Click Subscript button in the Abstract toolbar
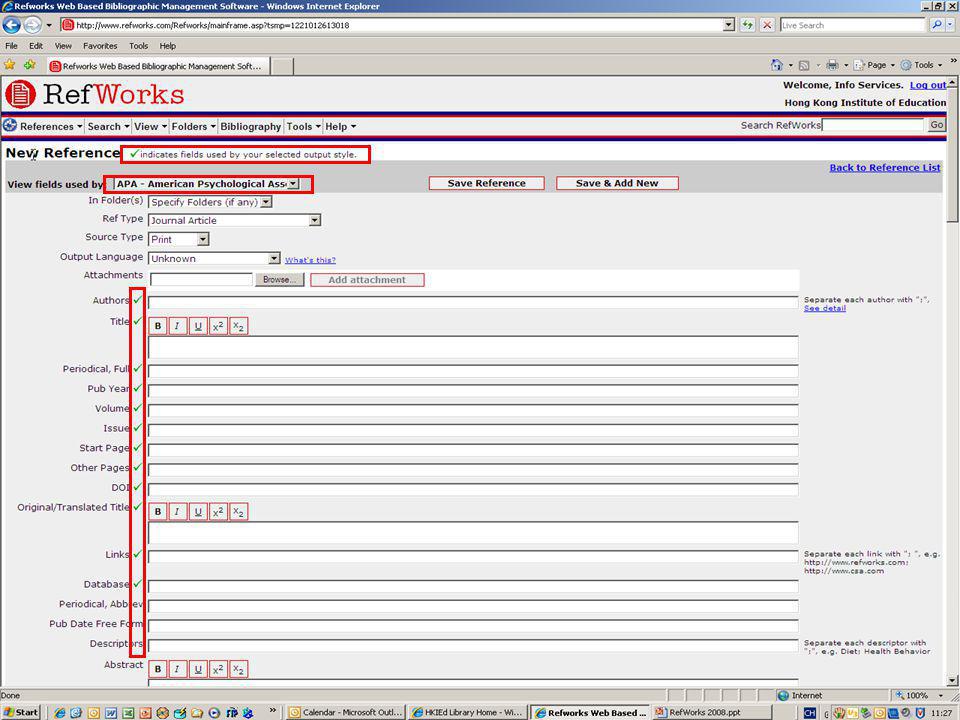960x720 pixels. click(238, 669)
